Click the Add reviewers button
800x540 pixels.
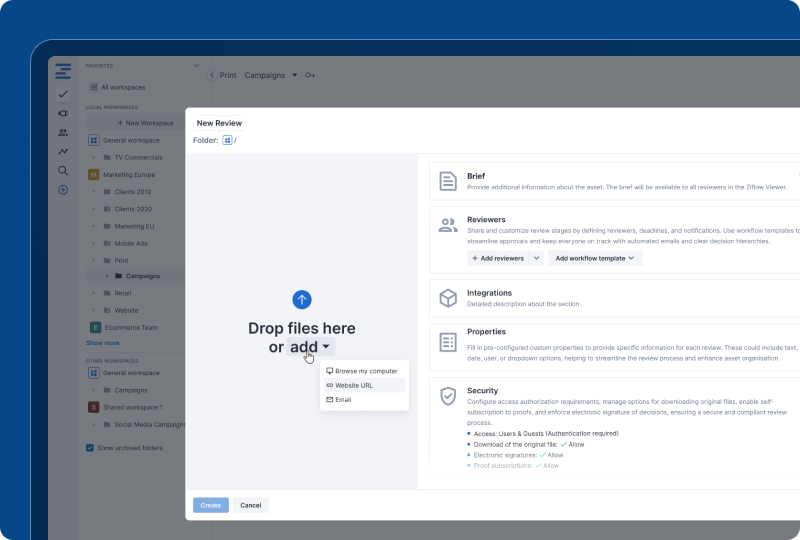point(497,258)
